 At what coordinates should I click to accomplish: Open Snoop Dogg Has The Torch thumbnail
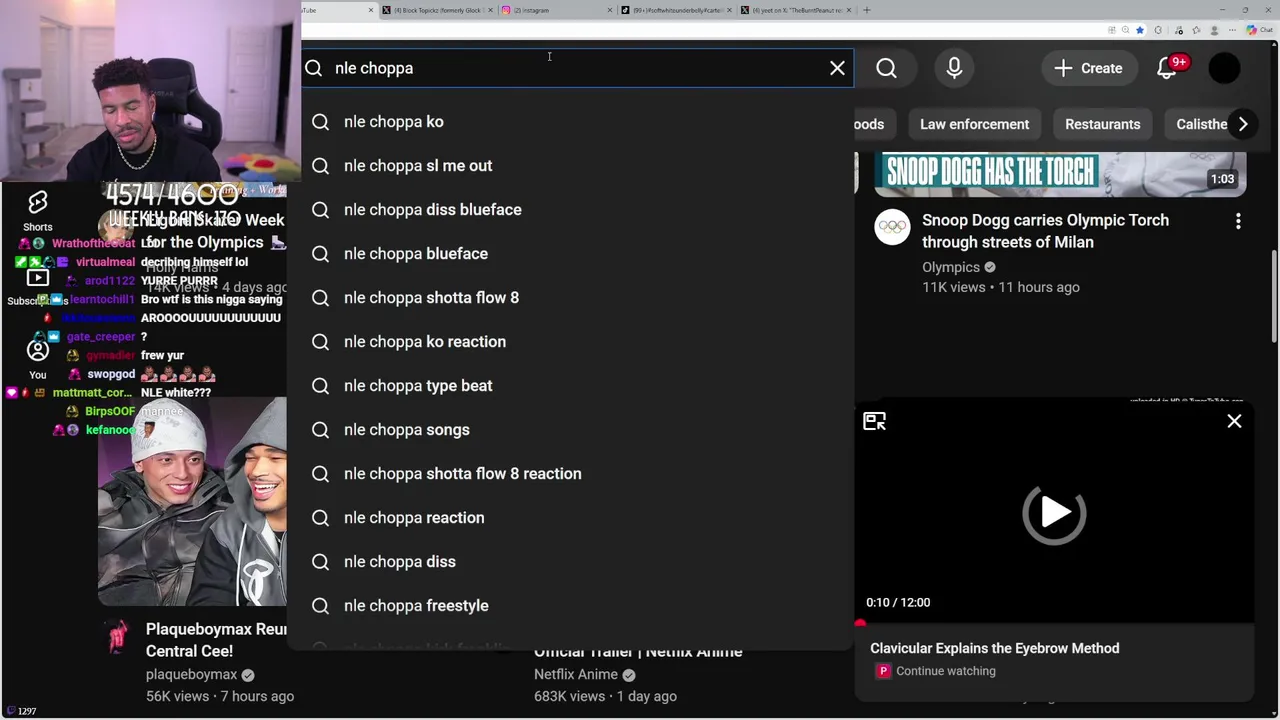1060,174
